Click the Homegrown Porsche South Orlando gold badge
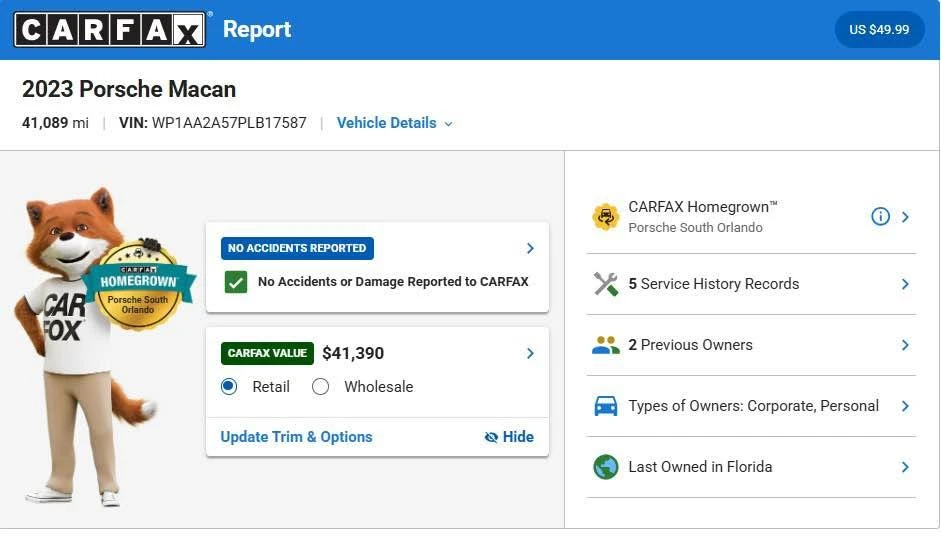This screenshot has height=544, width=941. [139, 285]
